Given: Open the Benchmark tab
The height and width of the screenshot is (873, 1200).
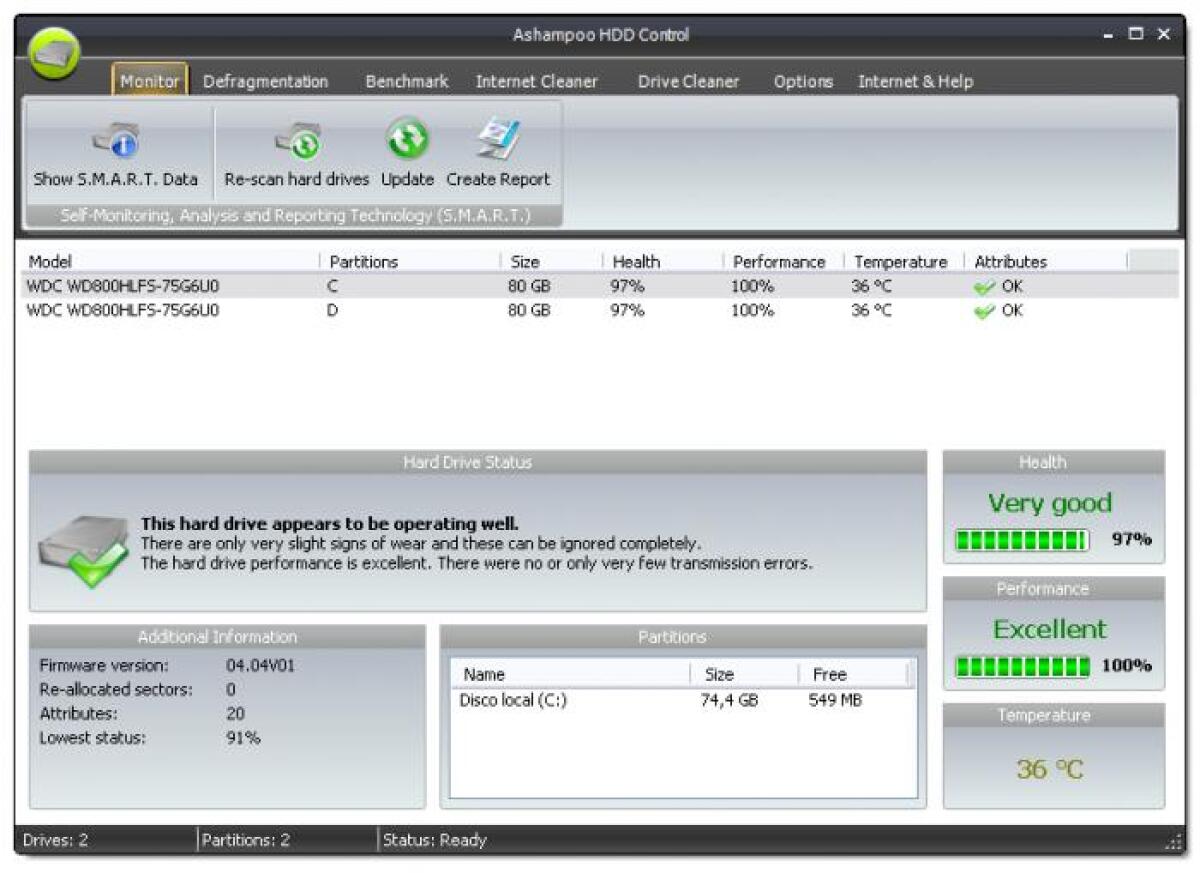Looking at the screenshot, I should point(406,81).
